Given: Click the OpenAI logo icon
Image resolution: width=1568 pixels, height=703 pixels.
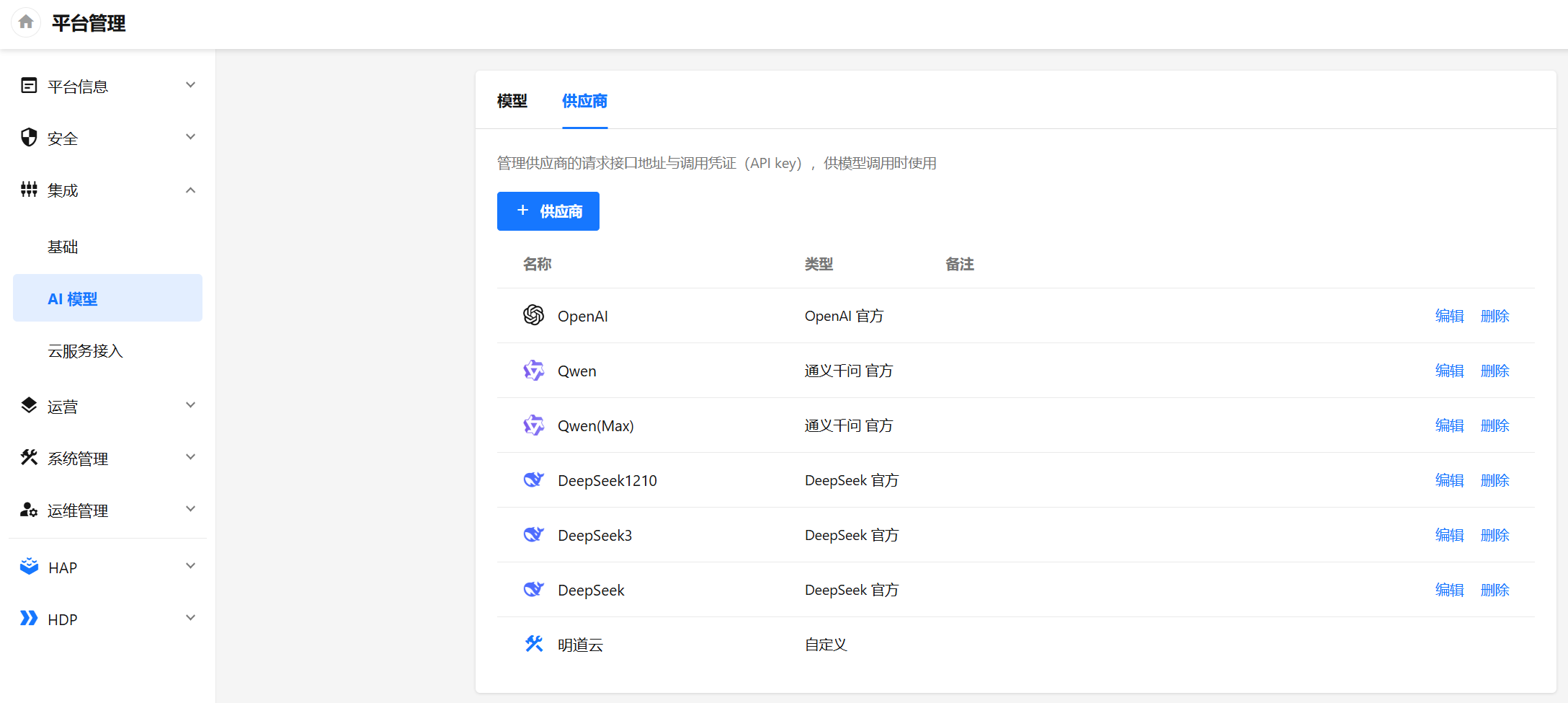Looking at the screenshot, I should 533,315.
